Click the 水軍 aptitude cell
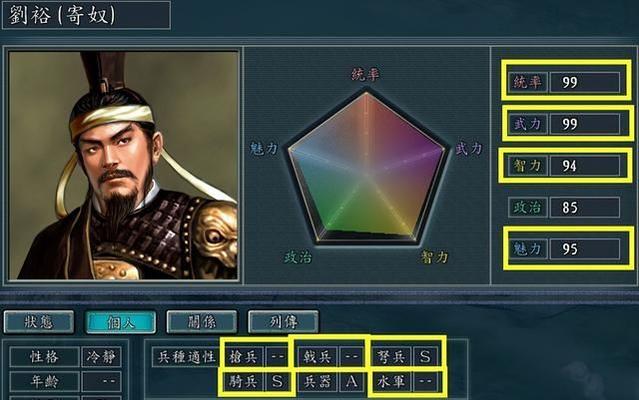The height and width of the screenshot is (400, 639). pos(405,382)
